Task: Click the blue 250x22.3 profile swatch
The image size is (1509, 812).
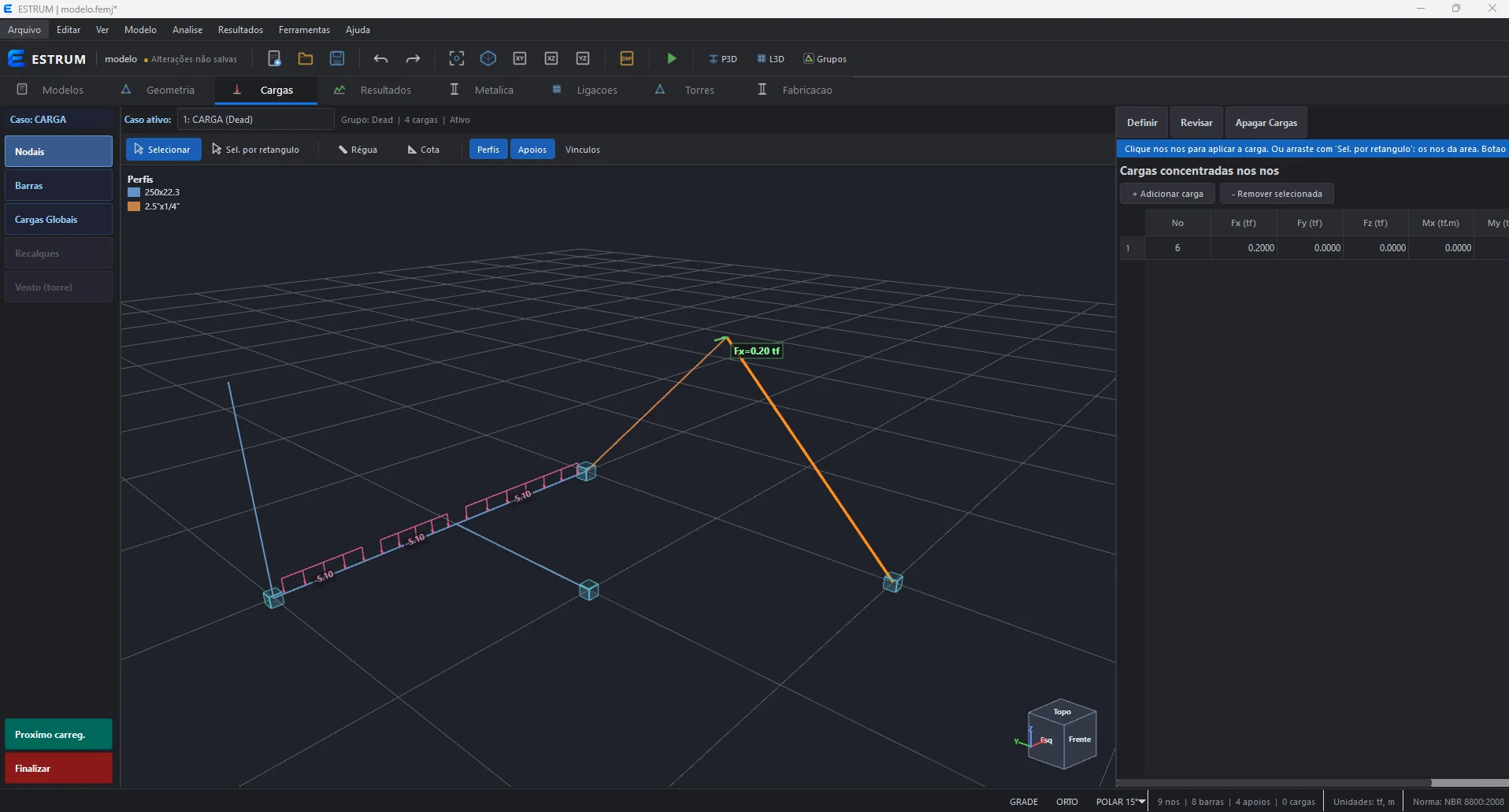Action: [134, 192]
